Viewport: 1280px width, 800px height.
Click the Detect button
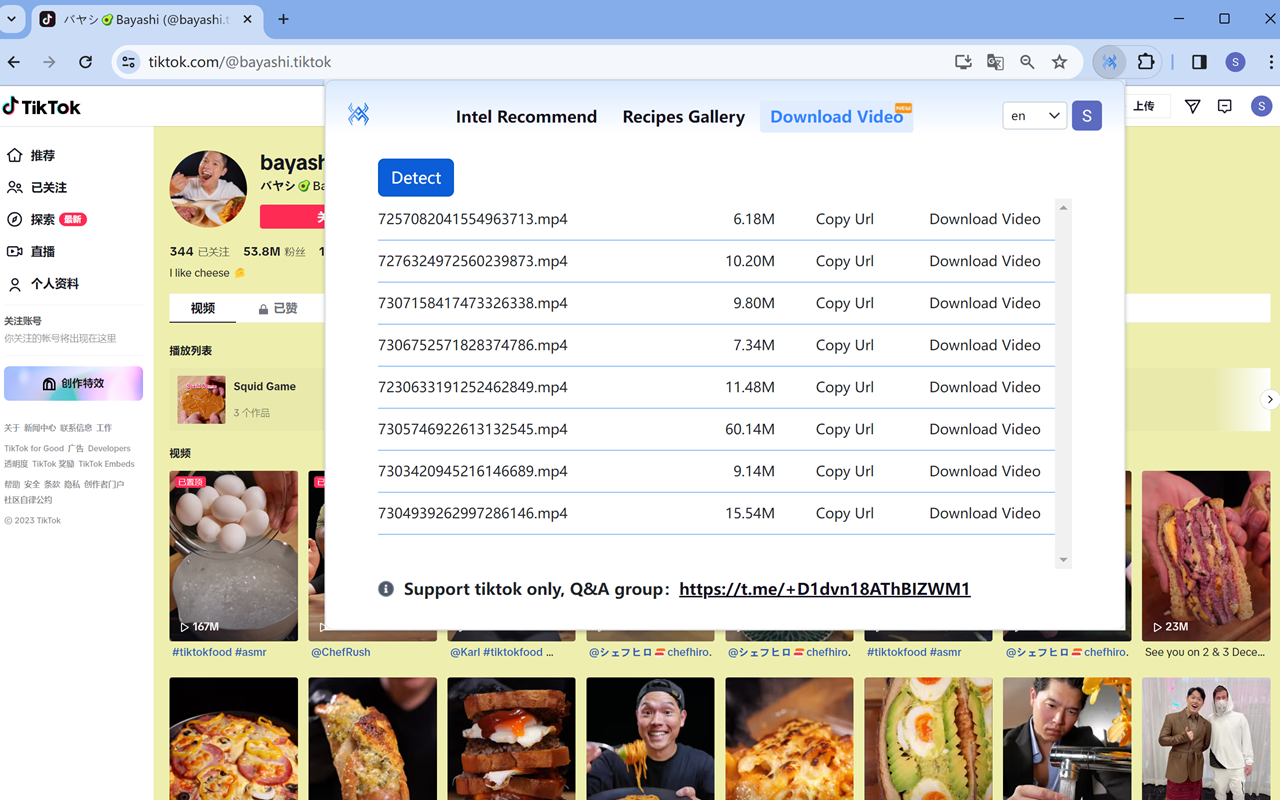click(x=415, y=177)
